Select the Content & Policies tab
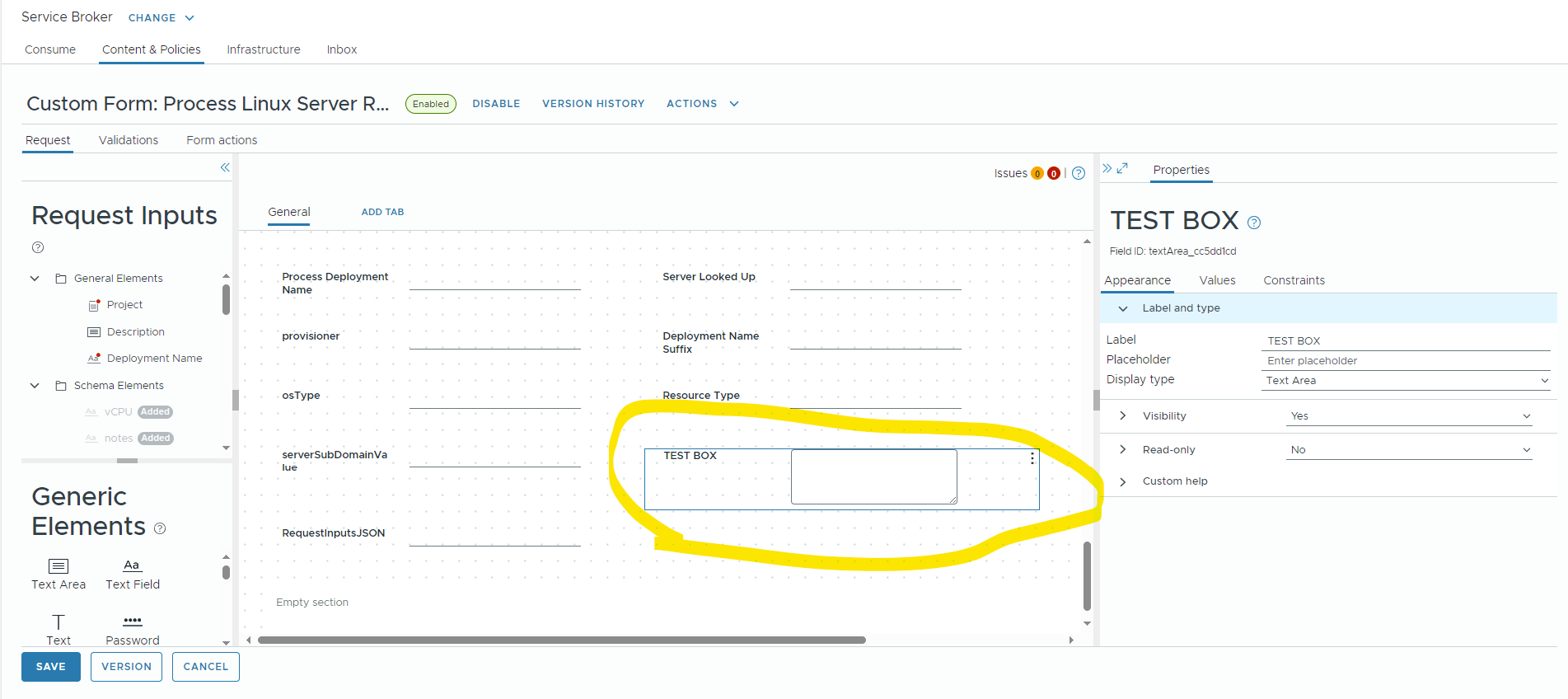 (152, 49)
